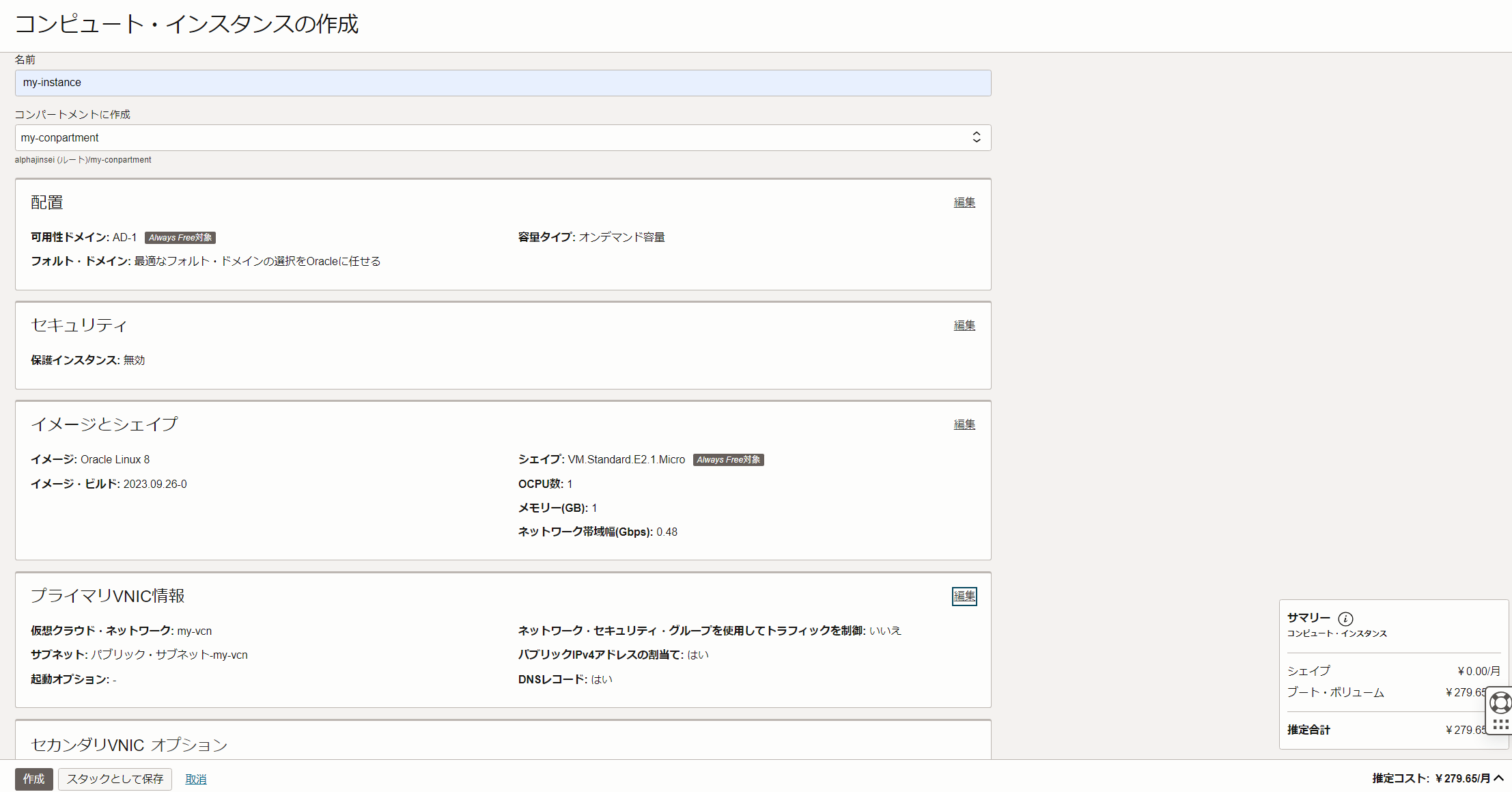Click the shape Always Free badge
Viewport: 1512px width, 792px height.
[728, 460]
